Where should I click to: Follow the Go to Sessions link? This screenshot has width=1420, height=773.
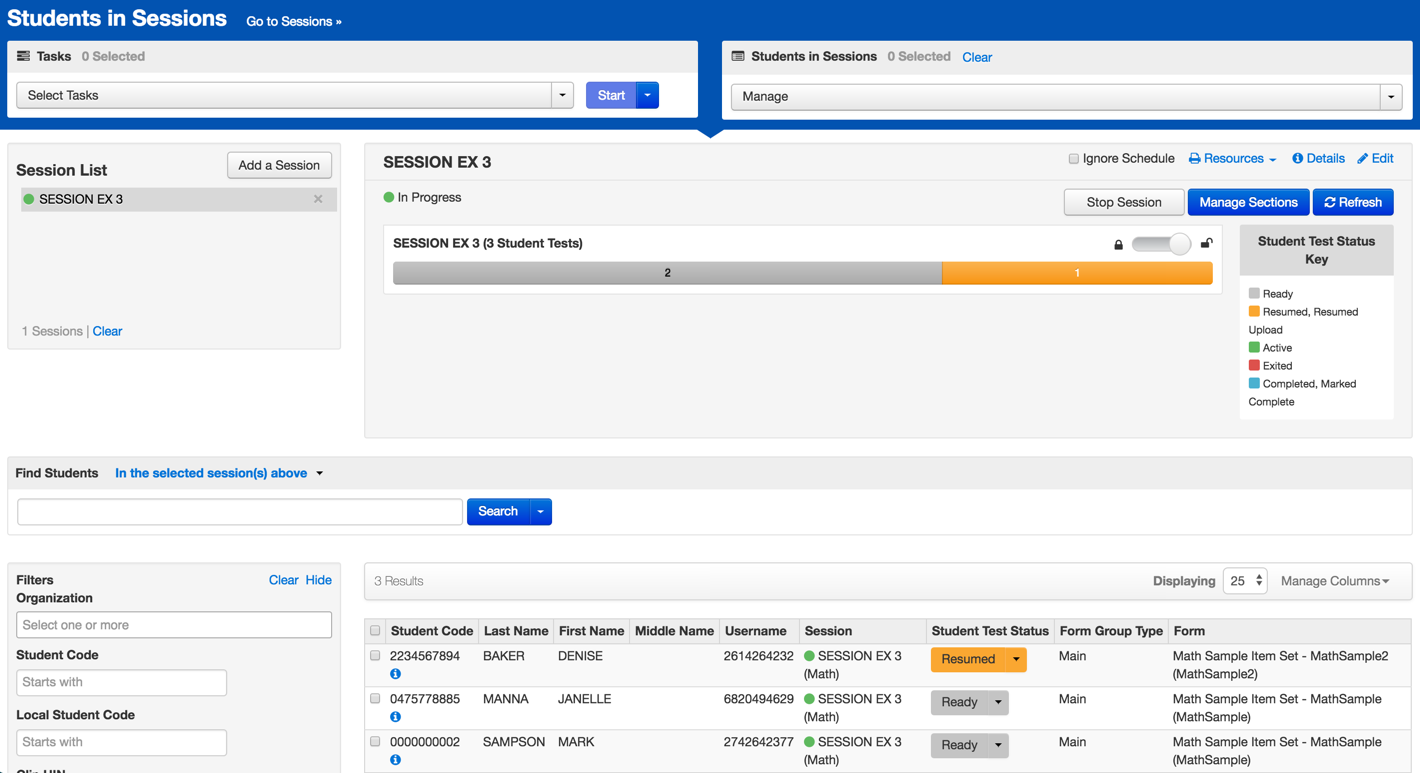coord(294,21)
